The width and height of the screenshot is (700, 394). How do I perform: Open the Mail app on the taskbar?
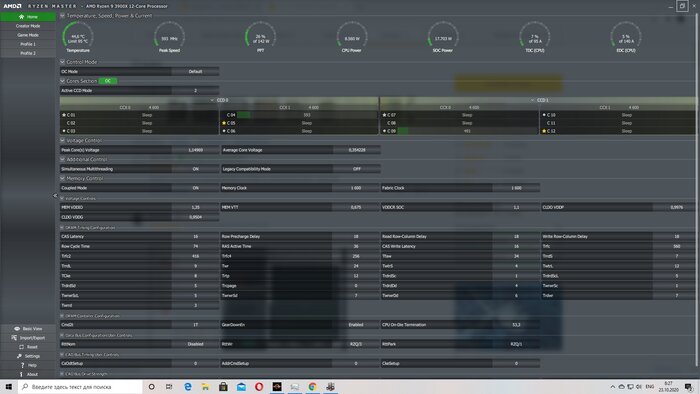(241, 387)
